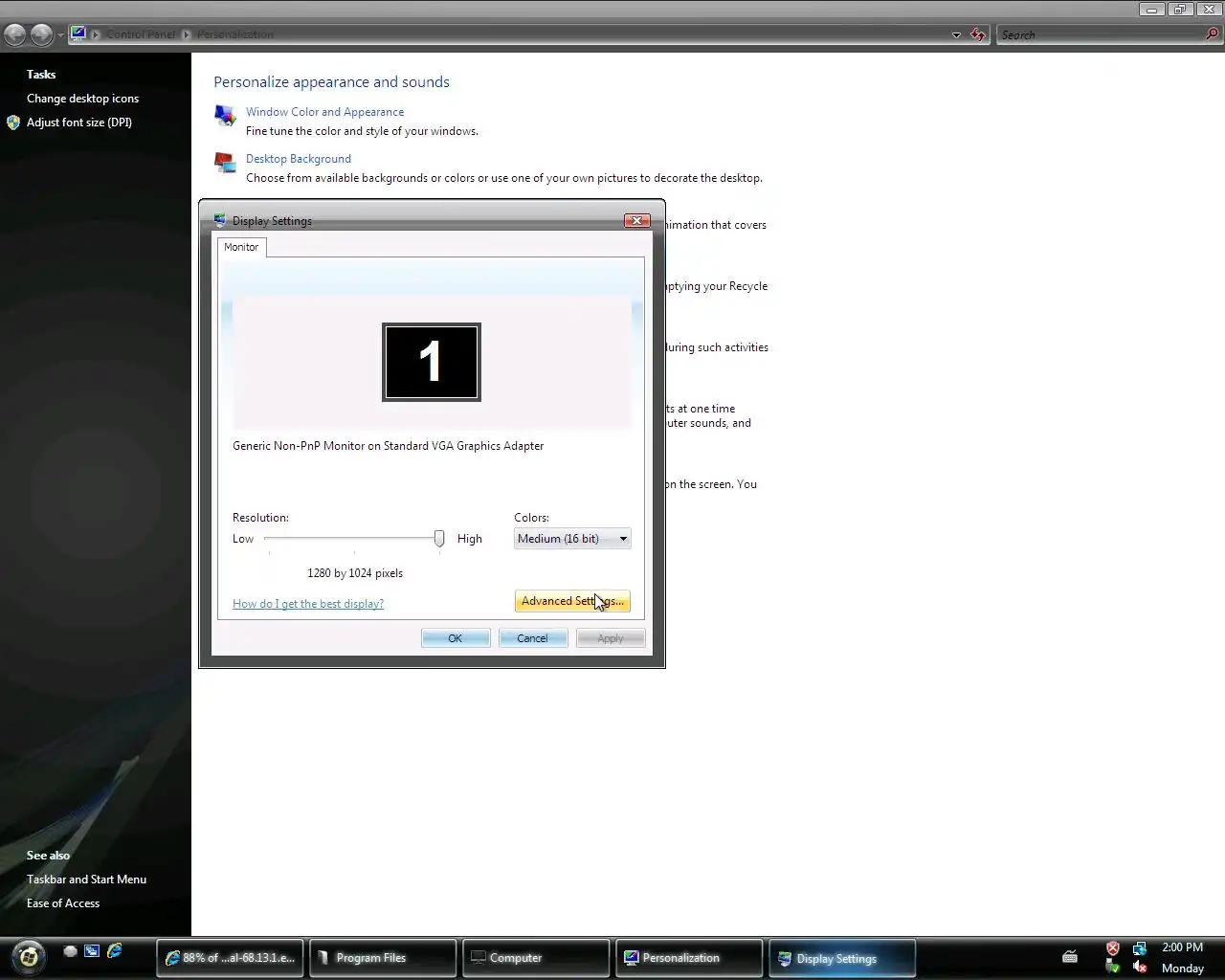Click the search magnifier icon
Viewport: 1225px width, 980px height.
pos(1213,34)
